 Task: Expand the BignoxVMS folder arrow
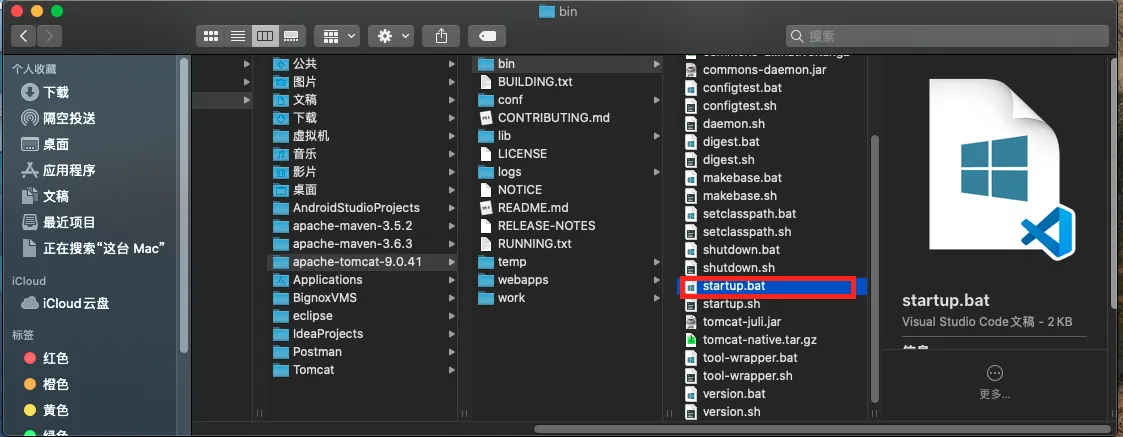[x=452, y=298]
